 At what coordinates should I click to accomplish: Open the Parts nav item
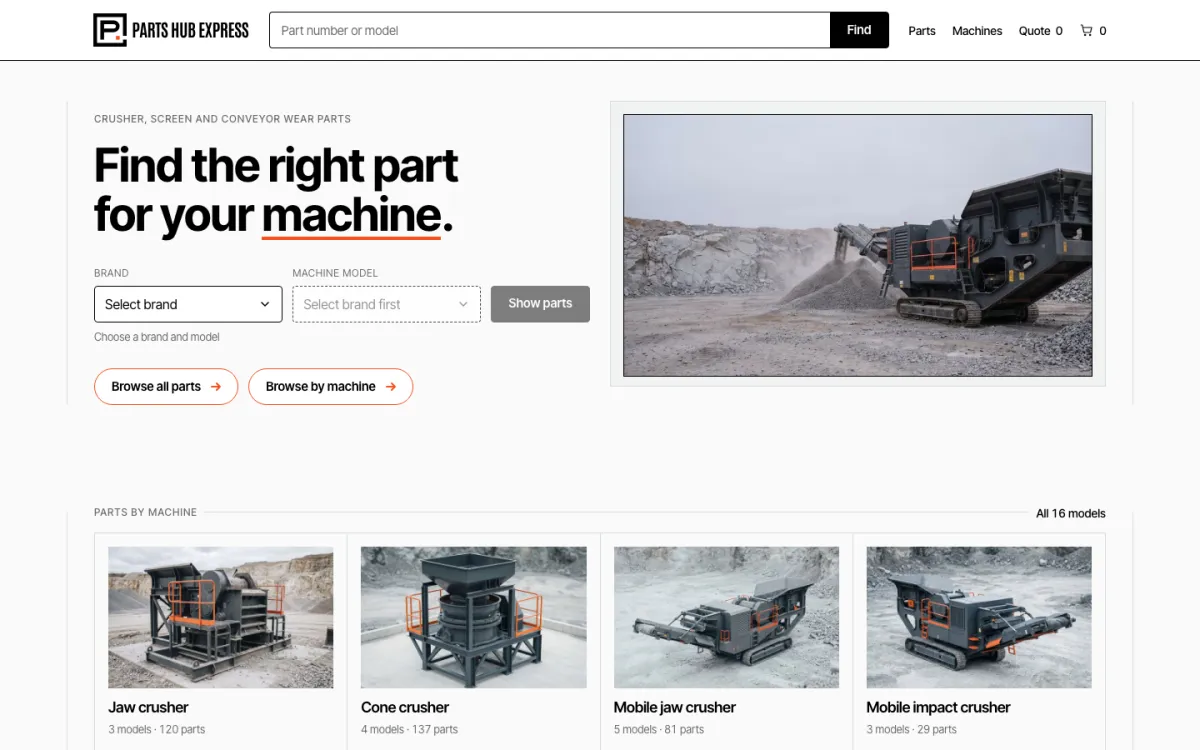(x=922, y=31)
